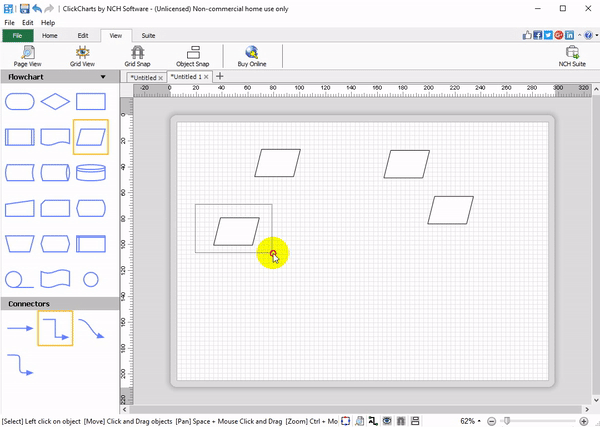The width and height of the screenshot is (600, 427).
Task: Open the Help menu in menu bar
Action: coord(48,23)
